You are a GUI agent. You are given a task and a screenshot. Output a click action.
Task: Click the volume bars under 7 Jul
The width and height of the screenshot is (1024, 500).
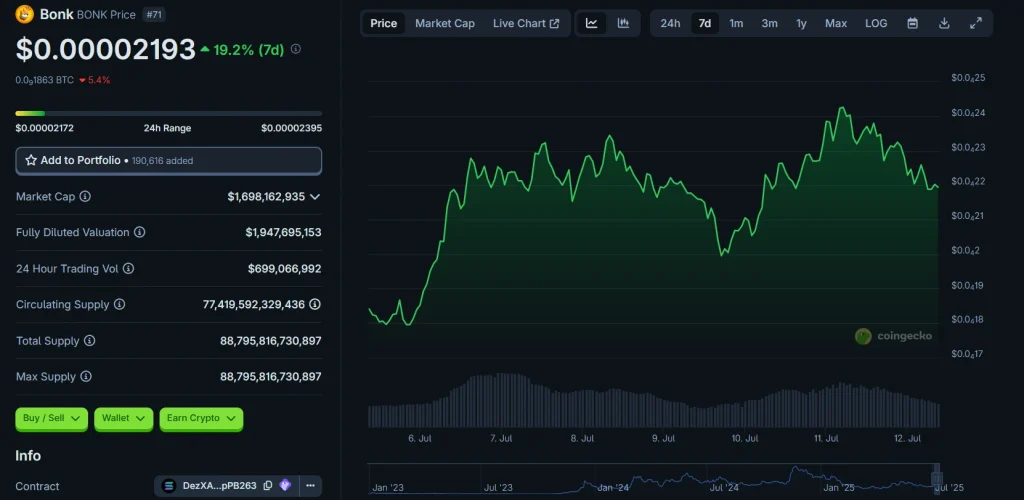coord(502,400)
